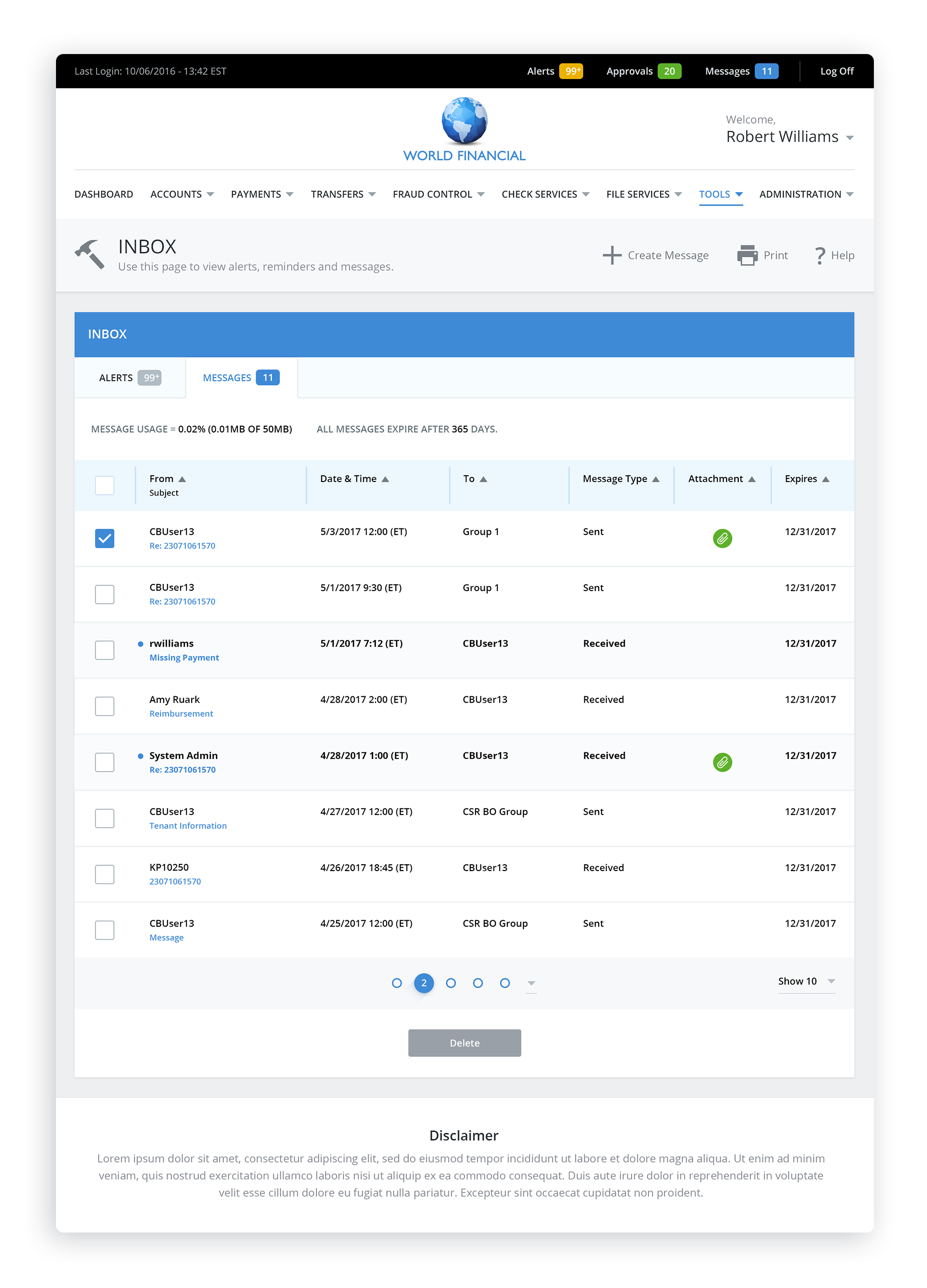Expand the Robert Williams user dropdown
Screen dimensions: 927x1288
point(849,138)
